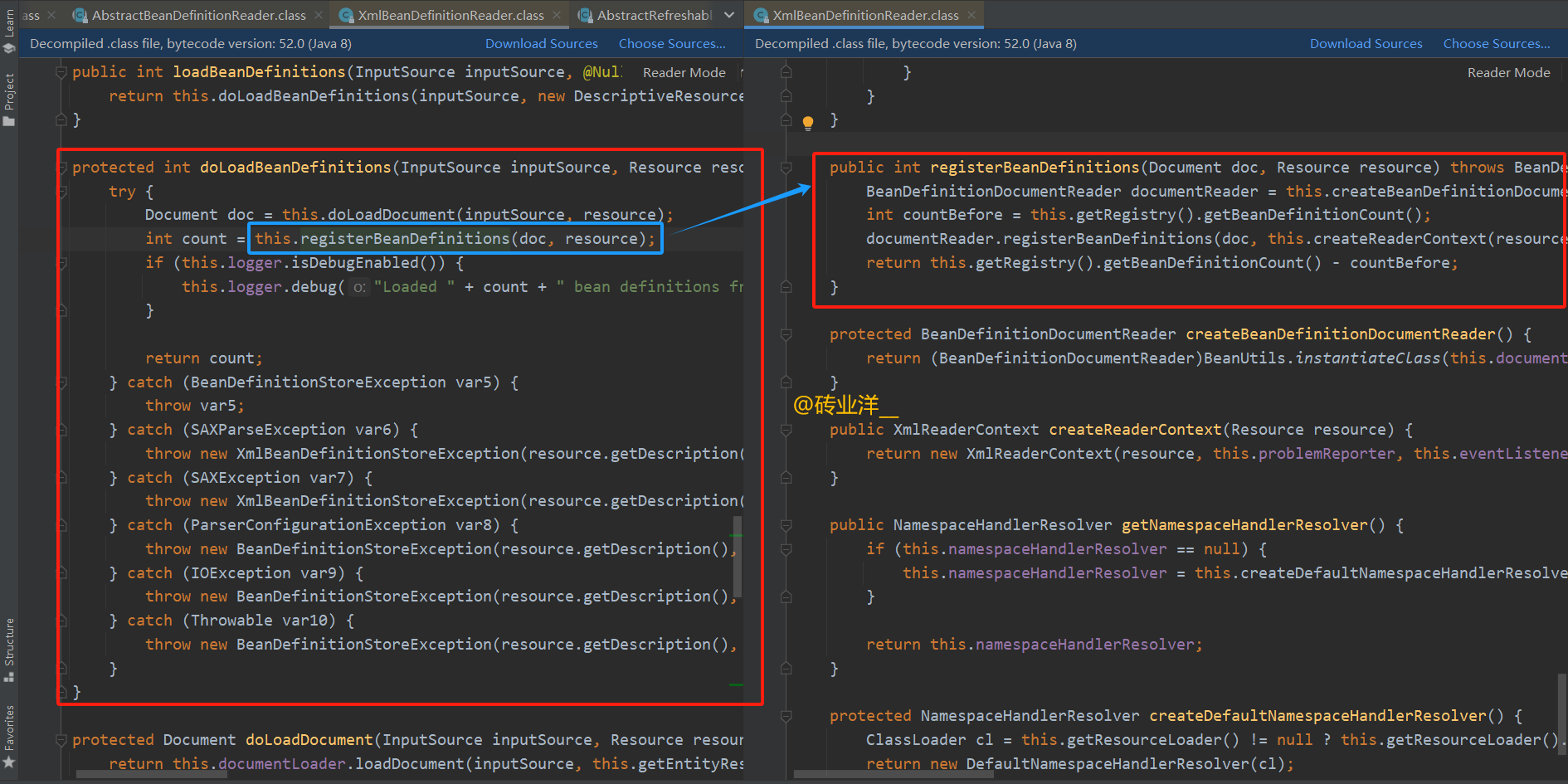Open the Favorites tool window
This screenshot has height=784, width=1568.
tap(9, 737)
